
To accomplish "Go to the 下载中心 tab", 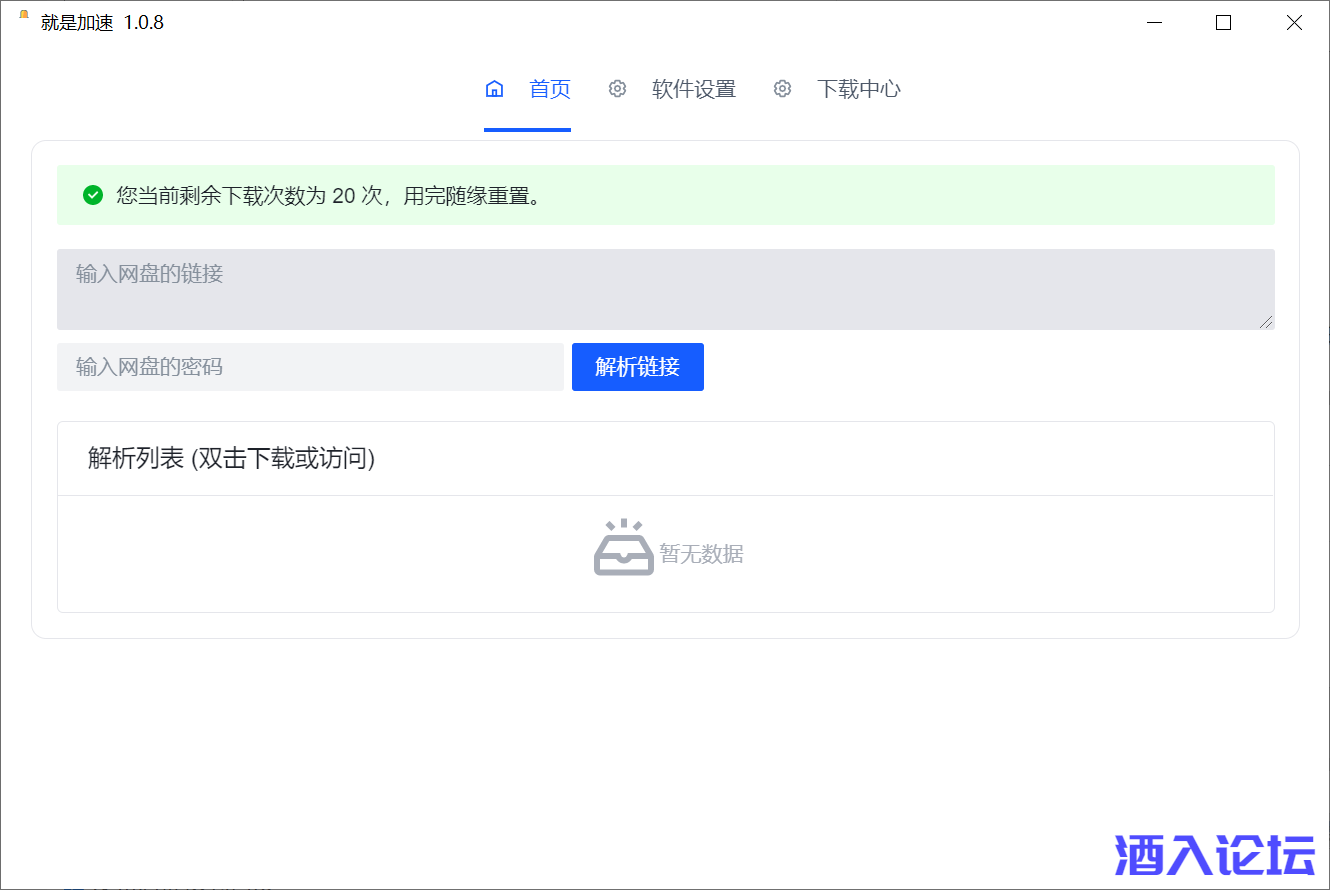I will pyautogui.click(x=858, y=89).
